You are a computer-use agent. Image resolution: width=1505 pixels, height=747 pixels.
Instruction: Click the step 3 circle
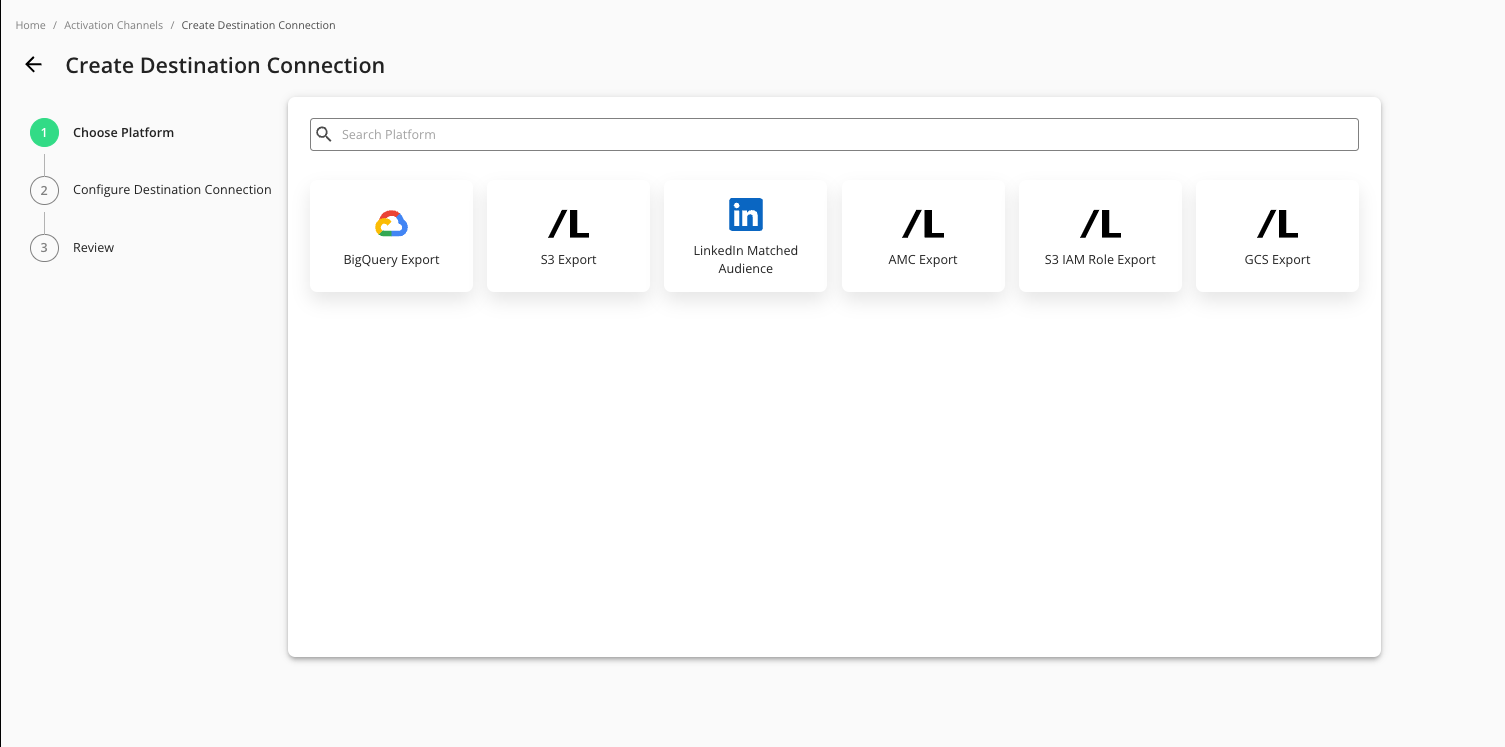44,248
